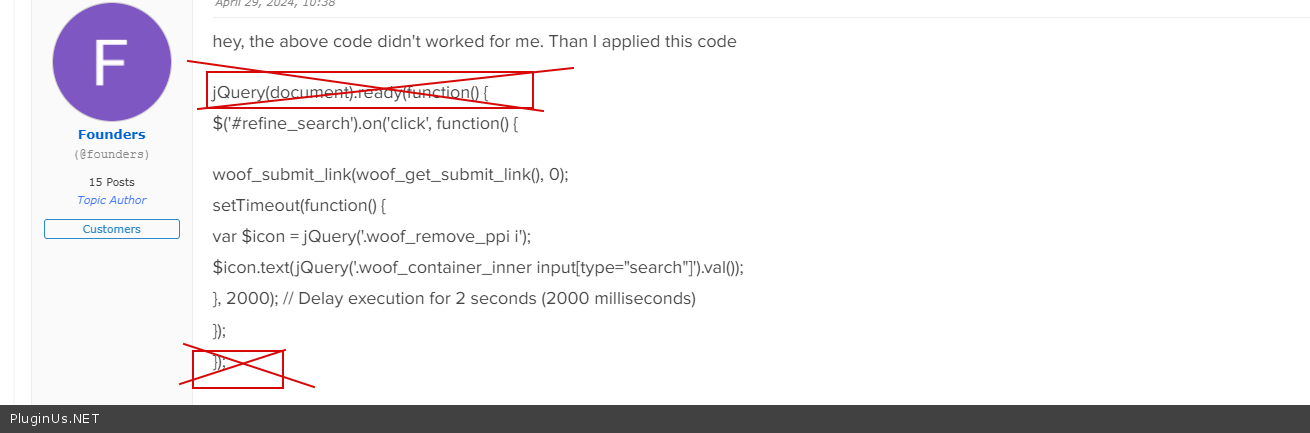
Task: Click the 15 Posts count
Action: coord(111,182)
